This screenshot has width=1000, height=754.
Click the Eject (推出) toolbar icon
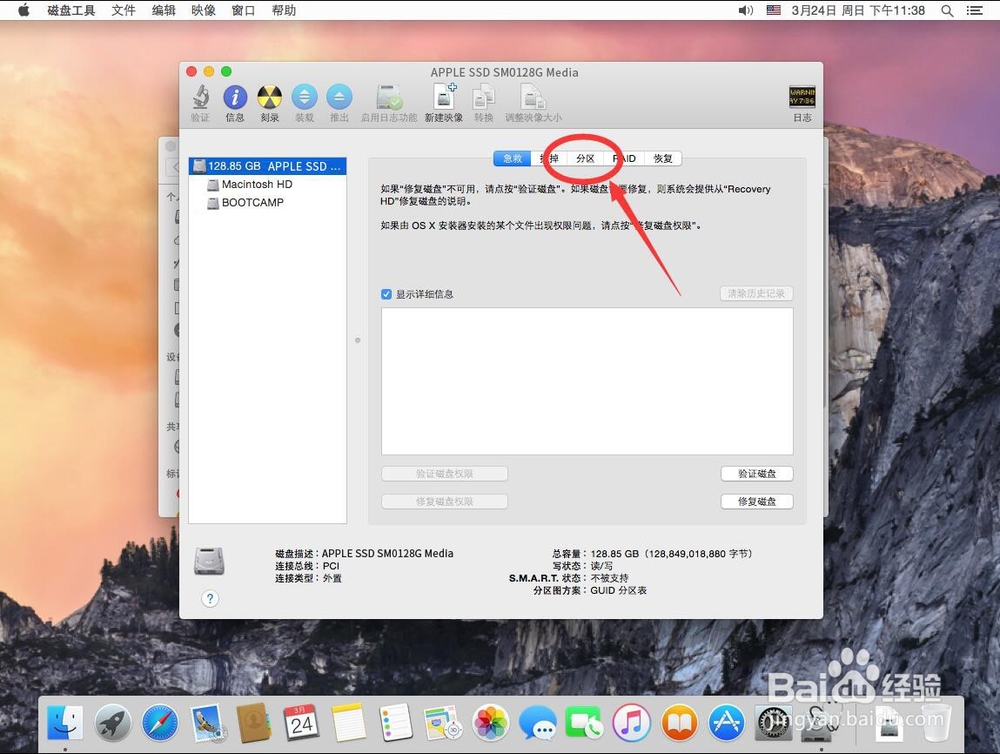(339, 103)
